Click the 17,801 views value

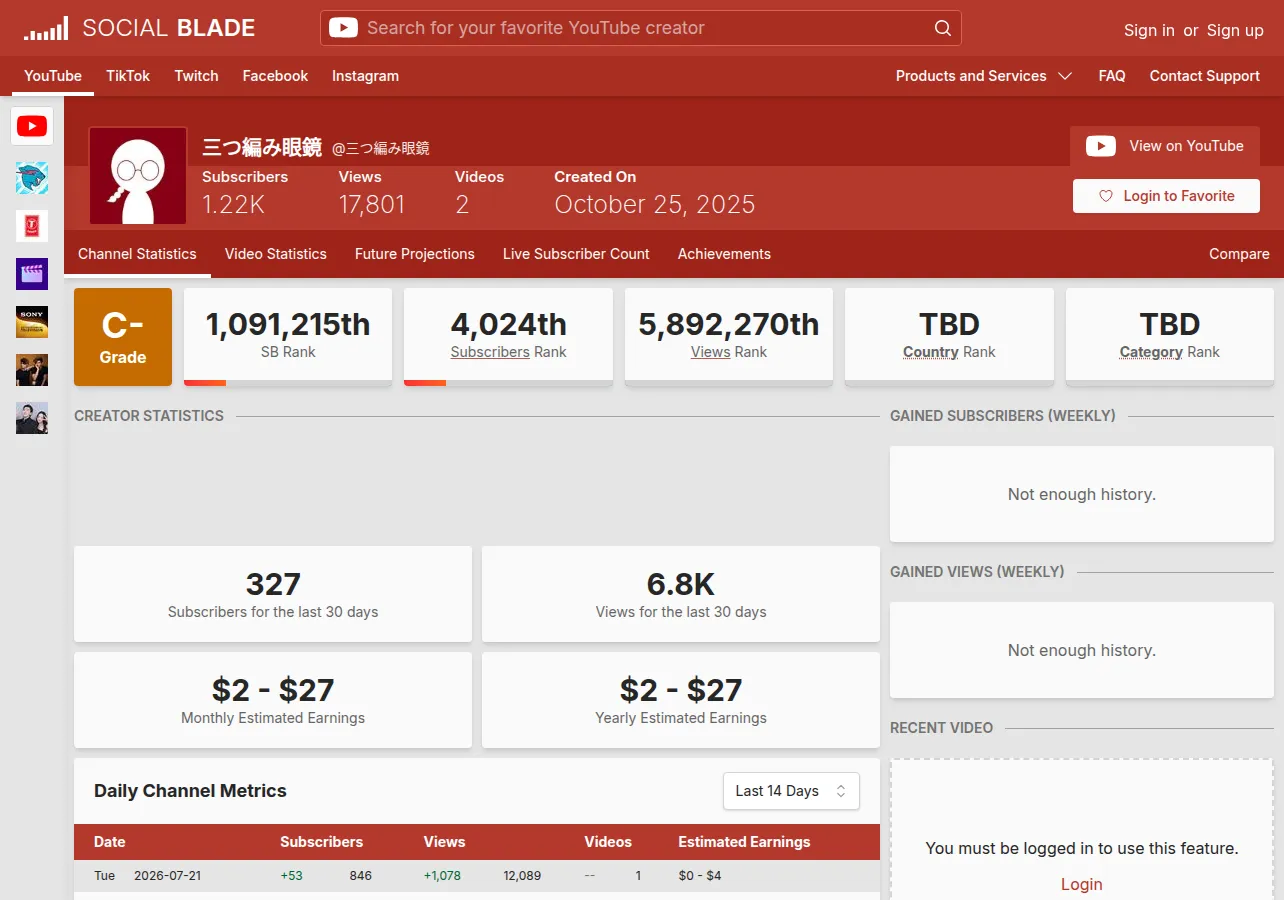click(372, 205)
